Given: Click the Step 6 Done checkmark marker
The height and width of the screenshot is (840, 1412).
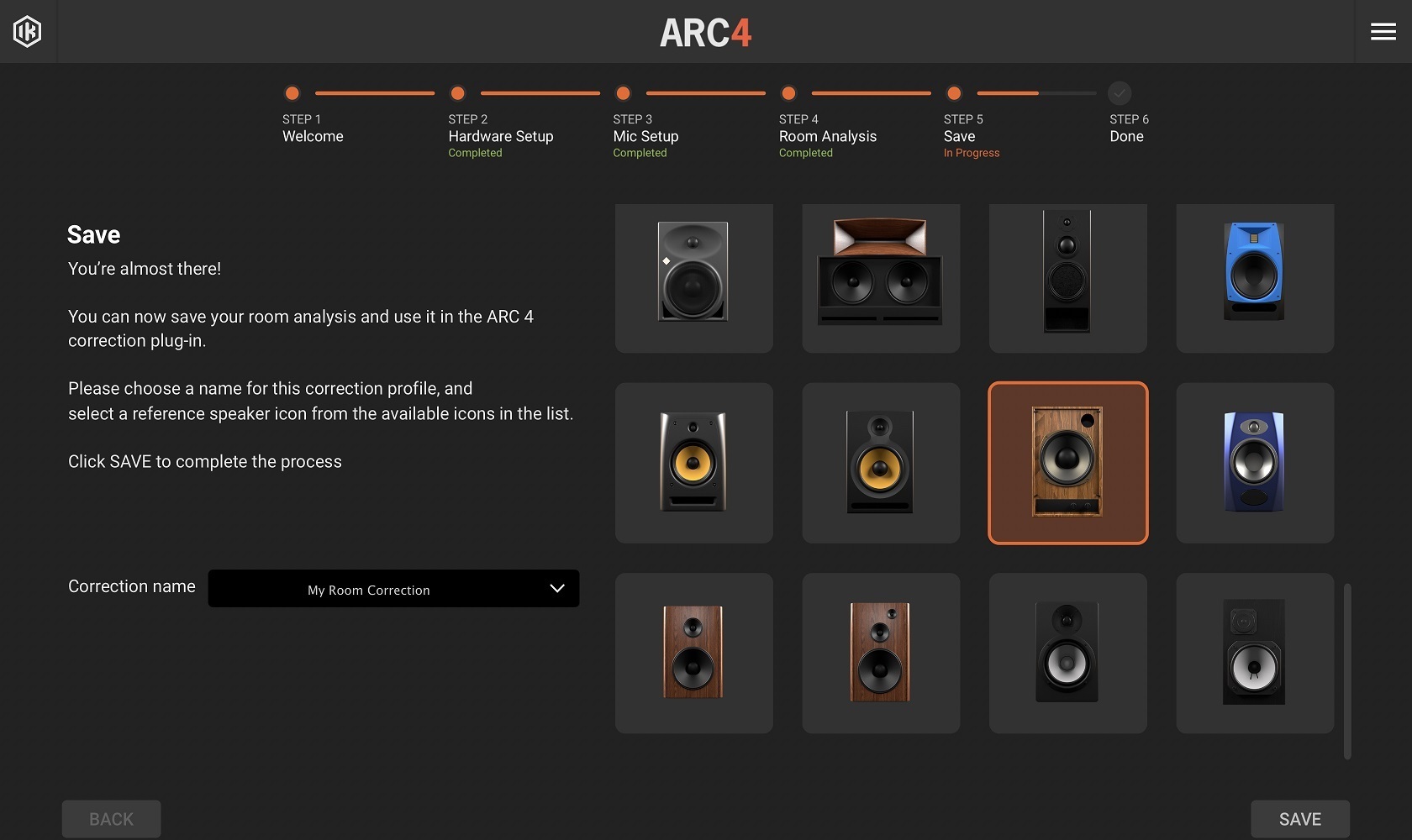Looking at the screenshot, I should tap(1120, 93).
